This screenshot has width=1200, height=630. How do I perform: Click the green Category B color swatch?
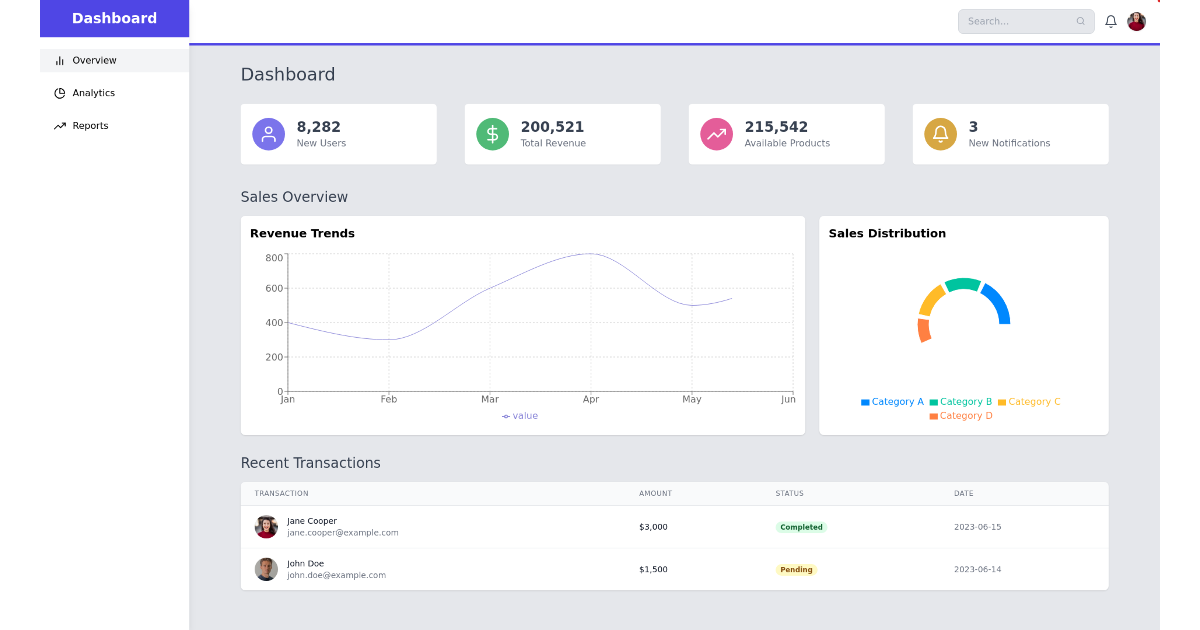[934, 401]
